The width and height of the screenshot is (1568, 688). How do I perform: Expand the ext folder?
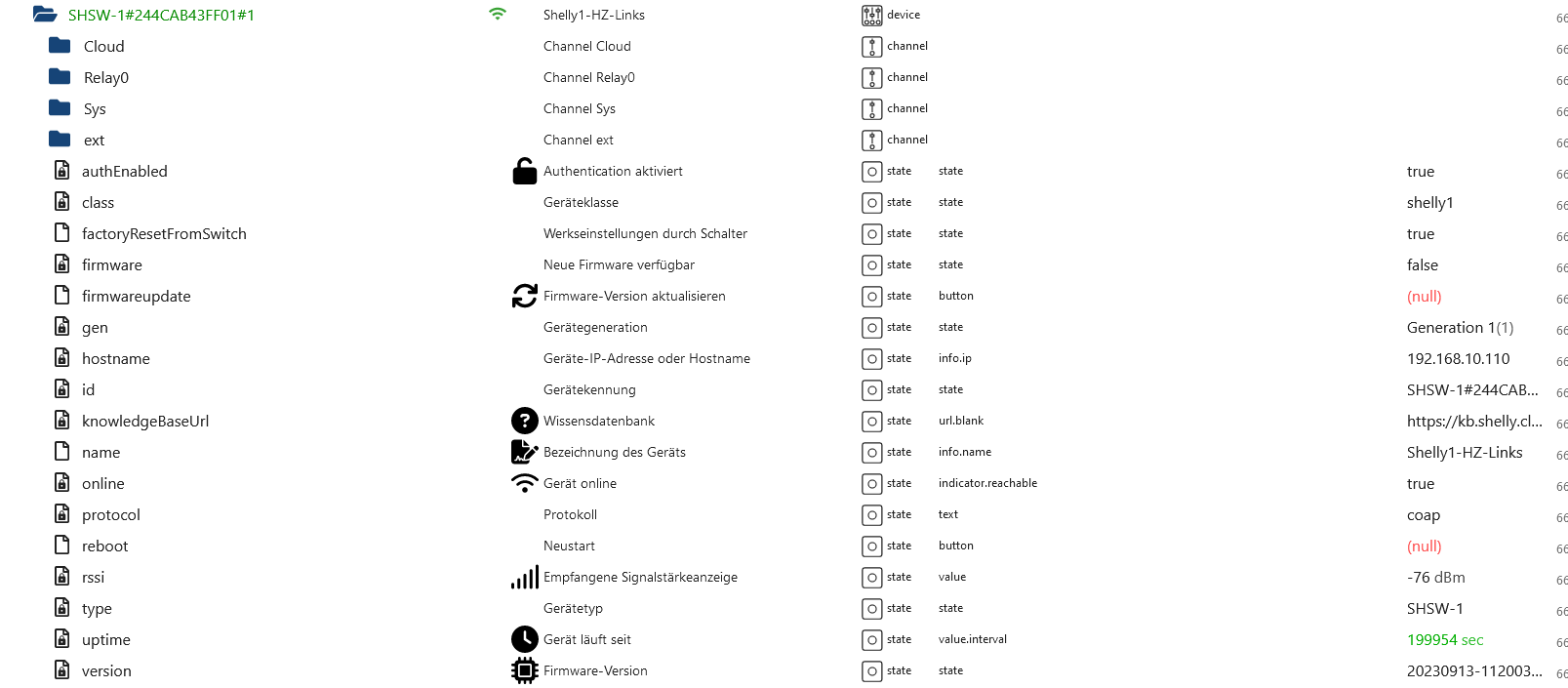pos(94,140)
